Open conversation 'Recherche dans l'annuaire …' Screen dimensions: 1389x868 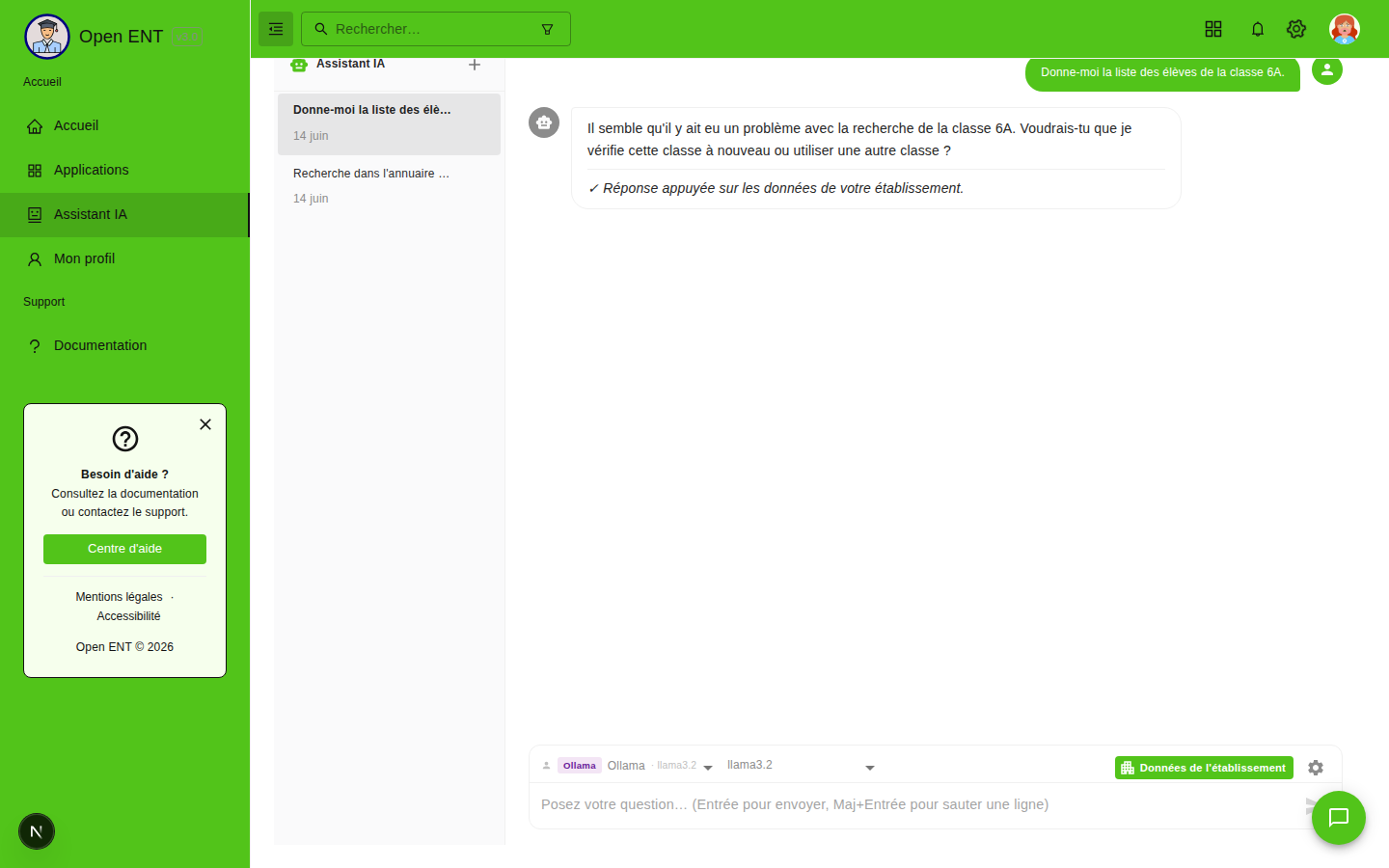click(389, 186)
